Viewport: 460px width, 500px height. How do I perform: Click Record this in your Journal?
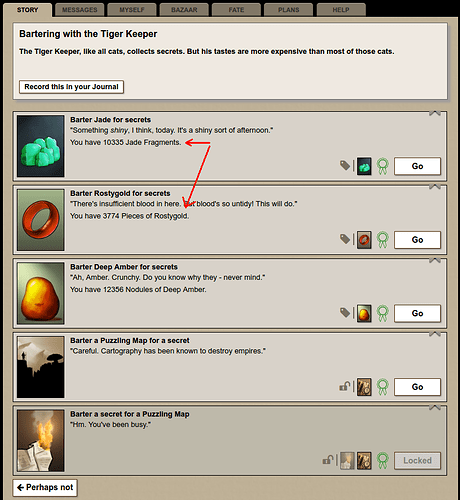71,87
